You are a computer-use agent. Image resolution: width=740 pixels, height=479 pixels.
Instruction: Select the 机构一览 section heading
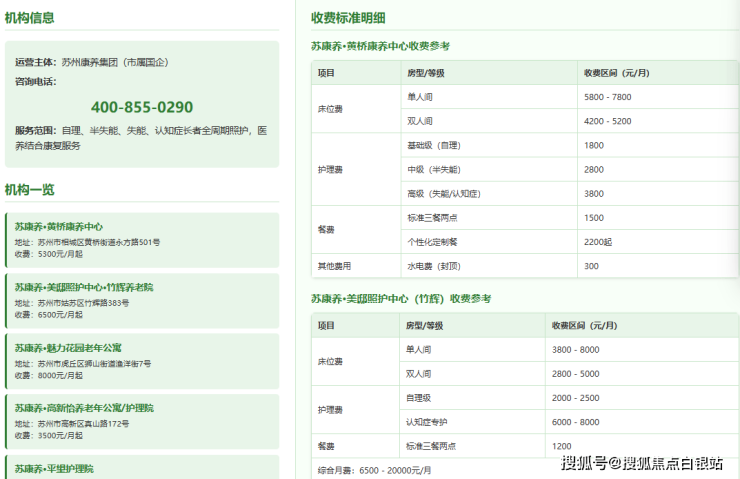(x=29, y=190)
